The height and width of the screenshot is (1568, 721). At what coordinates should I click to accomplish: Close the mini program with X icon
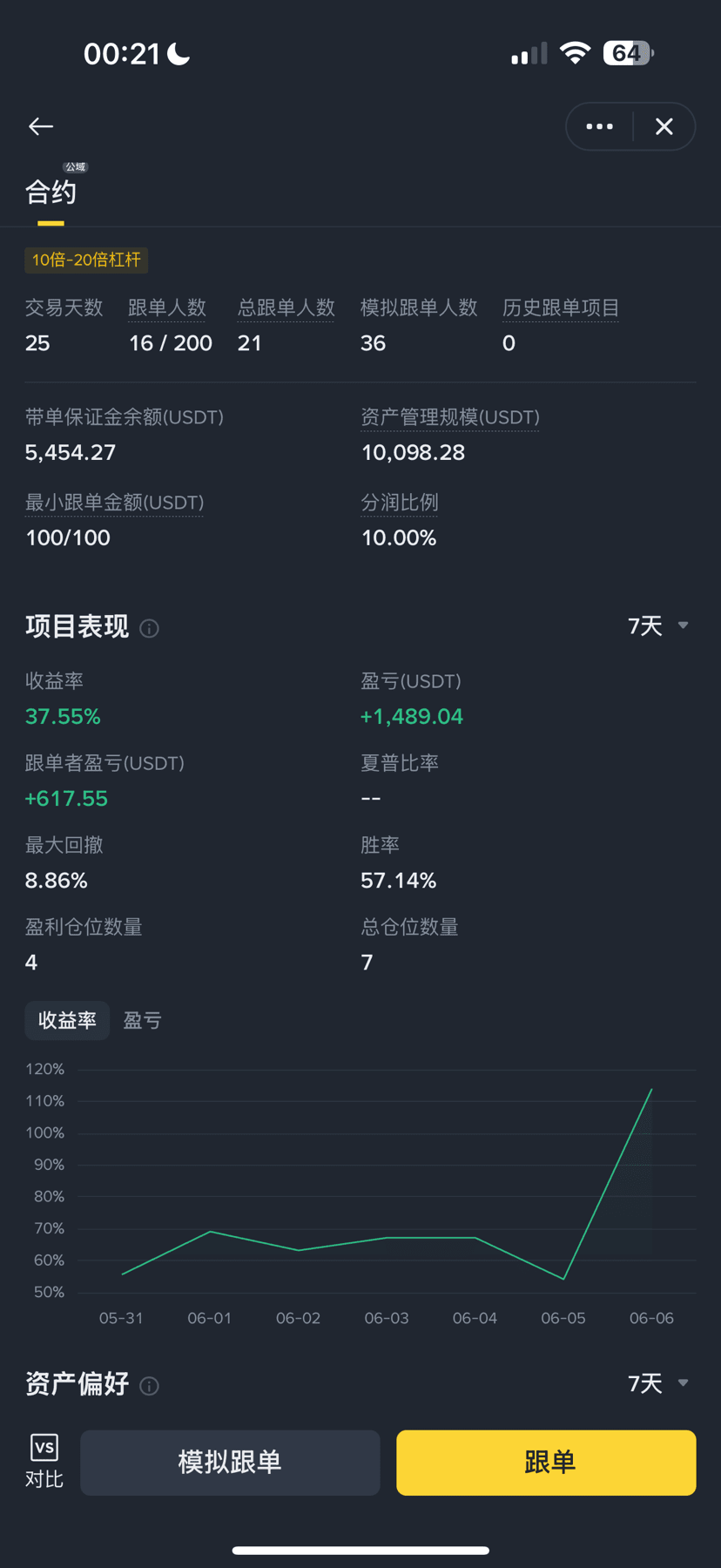[664, 126]
